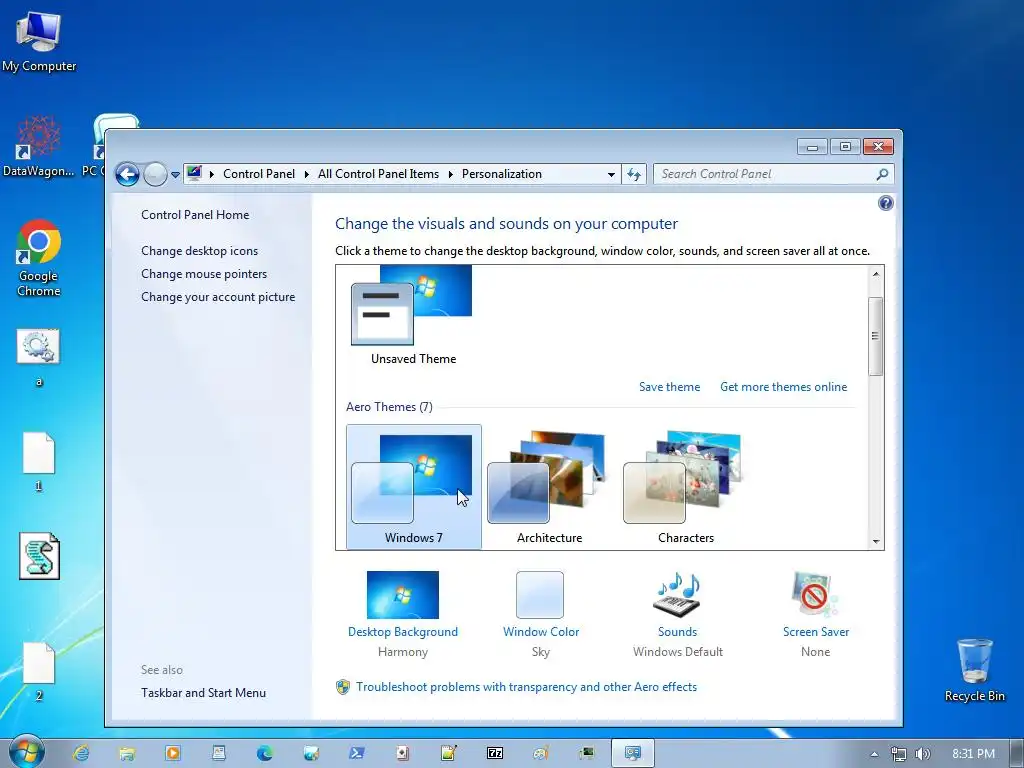This screenshot has height=768, width=1024.
Task: Open Control Panel help question mark
Action: pyautogui.click(x=886, y=203)
